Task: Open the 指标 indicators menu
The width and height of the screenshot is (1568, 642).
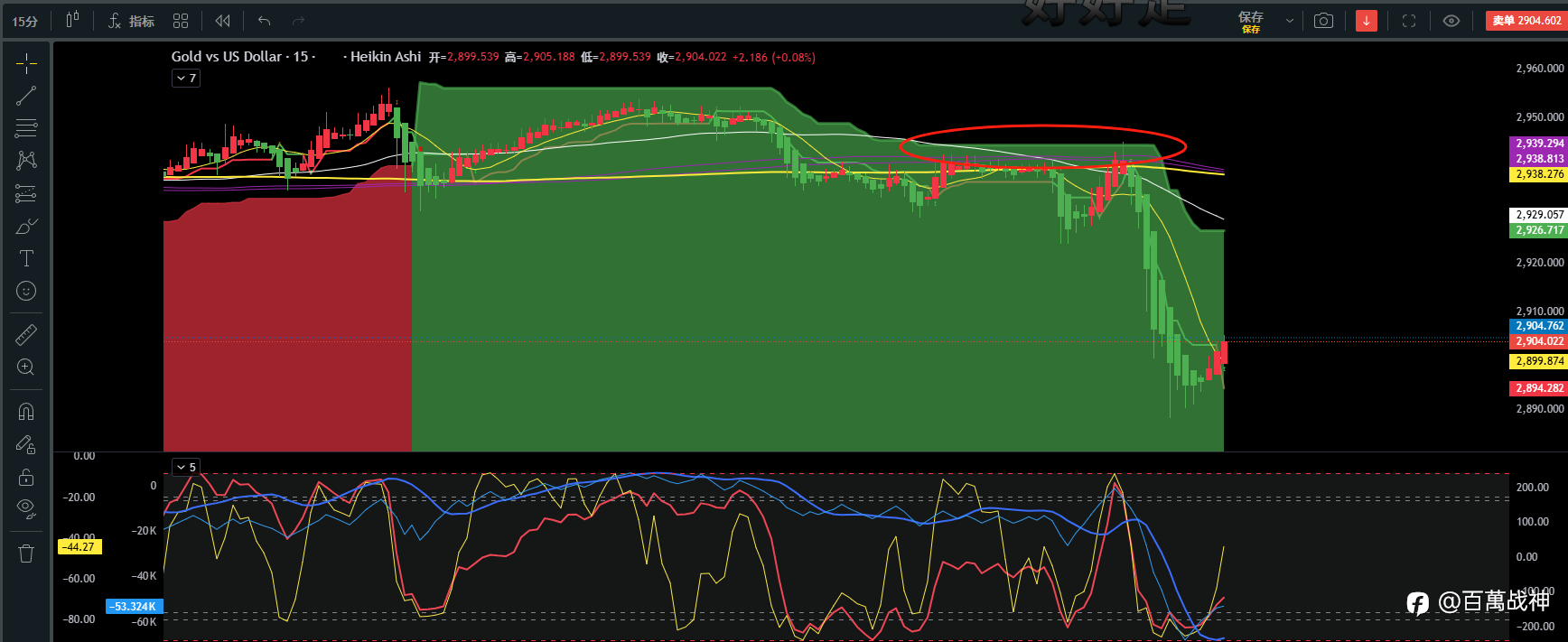Action: tap(132, 21)
